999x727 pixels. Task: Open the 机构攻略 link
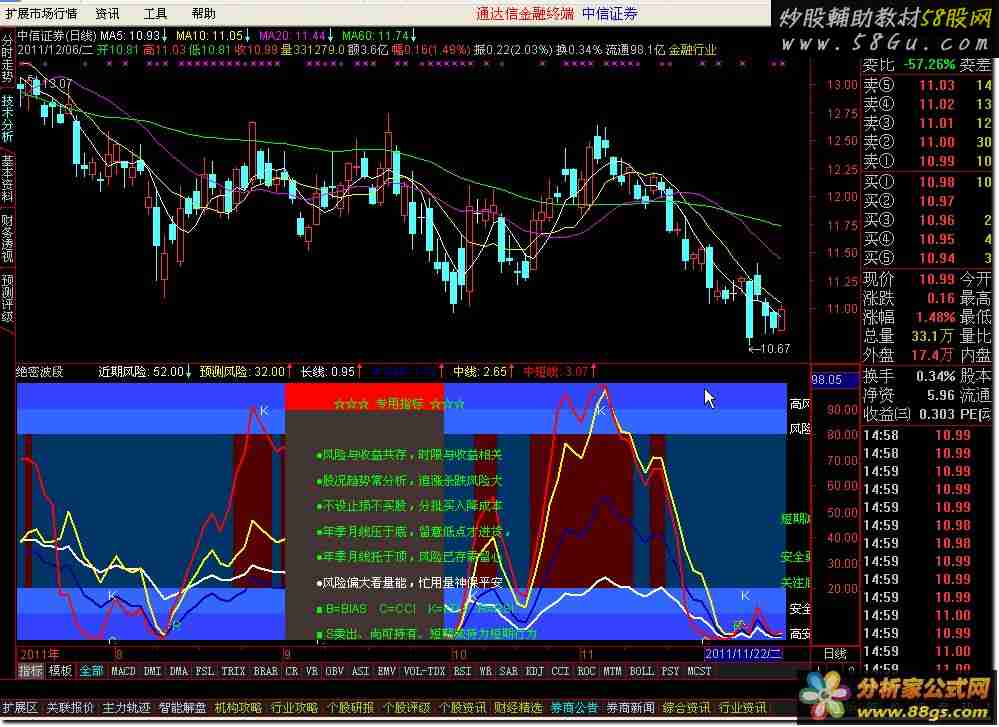[239, 708]
